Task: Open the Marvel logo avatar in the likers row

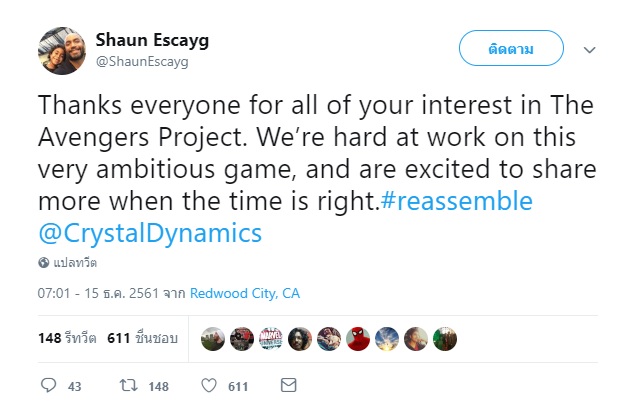Action: tap(270, 338)
